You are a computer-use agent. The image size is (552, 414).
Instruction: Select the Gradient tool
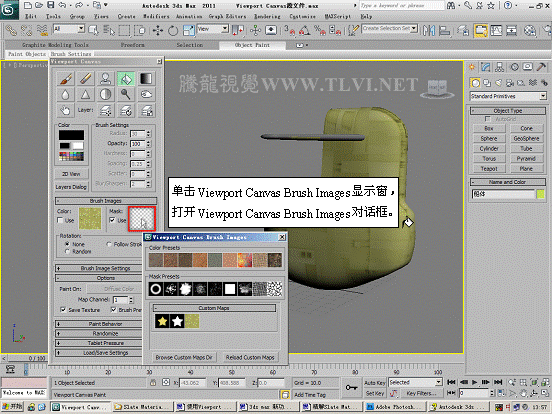pyautogui.click(x=146, y=79)
